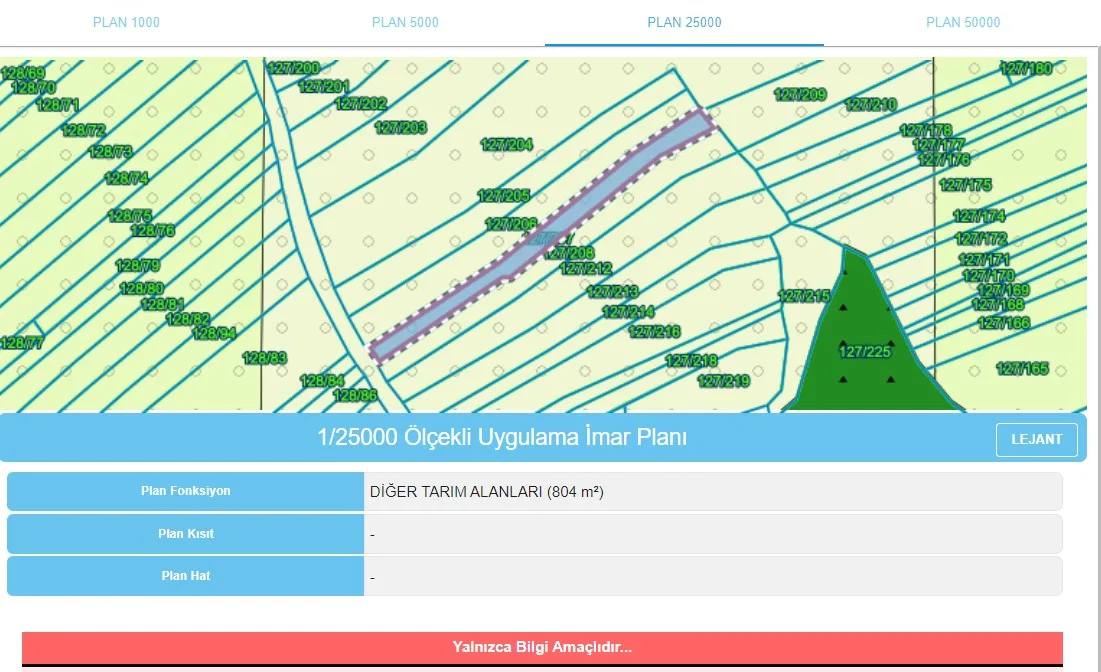Click parcel label 127/204 on the map
This screenshot has width=1101, height=672.
(x=507, y=145)
